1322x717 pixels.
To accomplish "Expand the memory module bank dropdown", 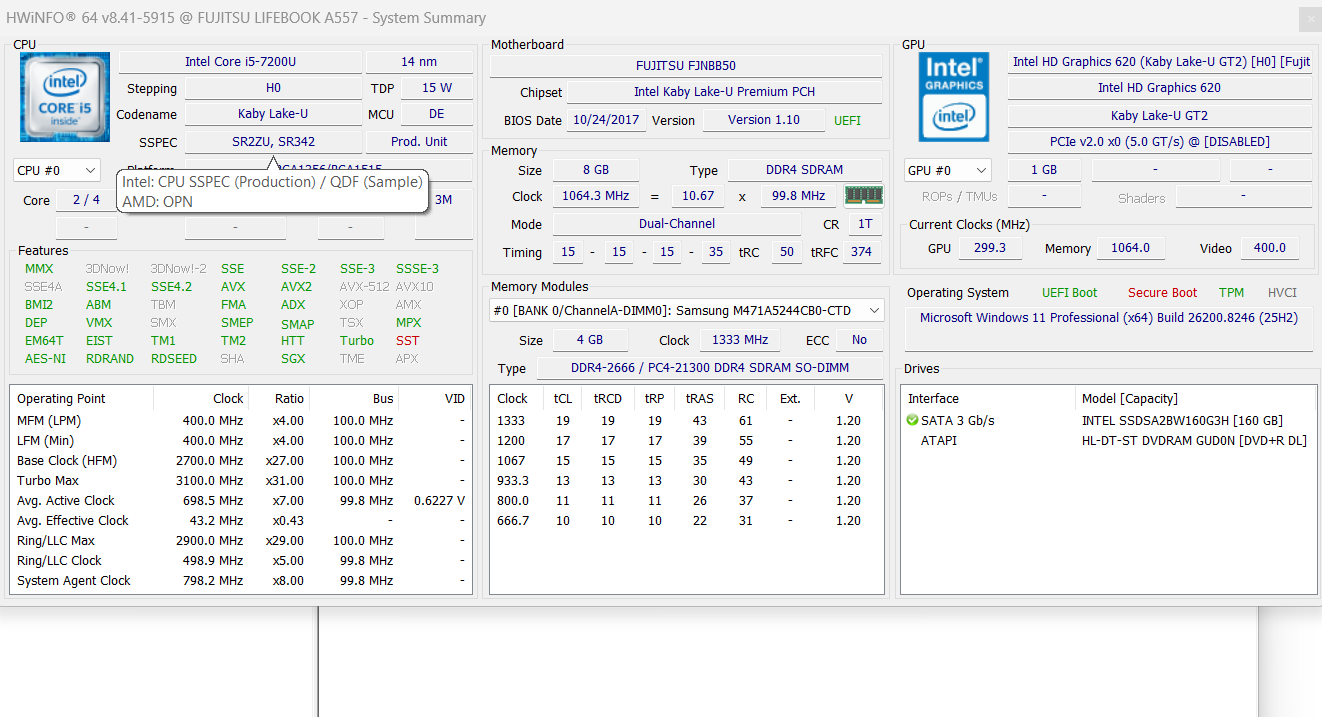I will (x=687, y=310).
